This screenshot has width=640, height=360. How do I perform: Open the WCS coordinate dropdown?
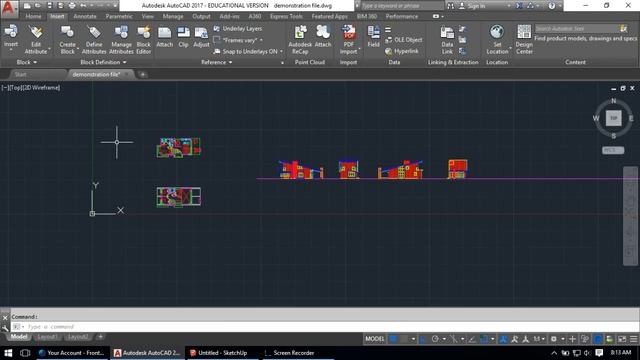pyautogui.click(x=613, y=150)
